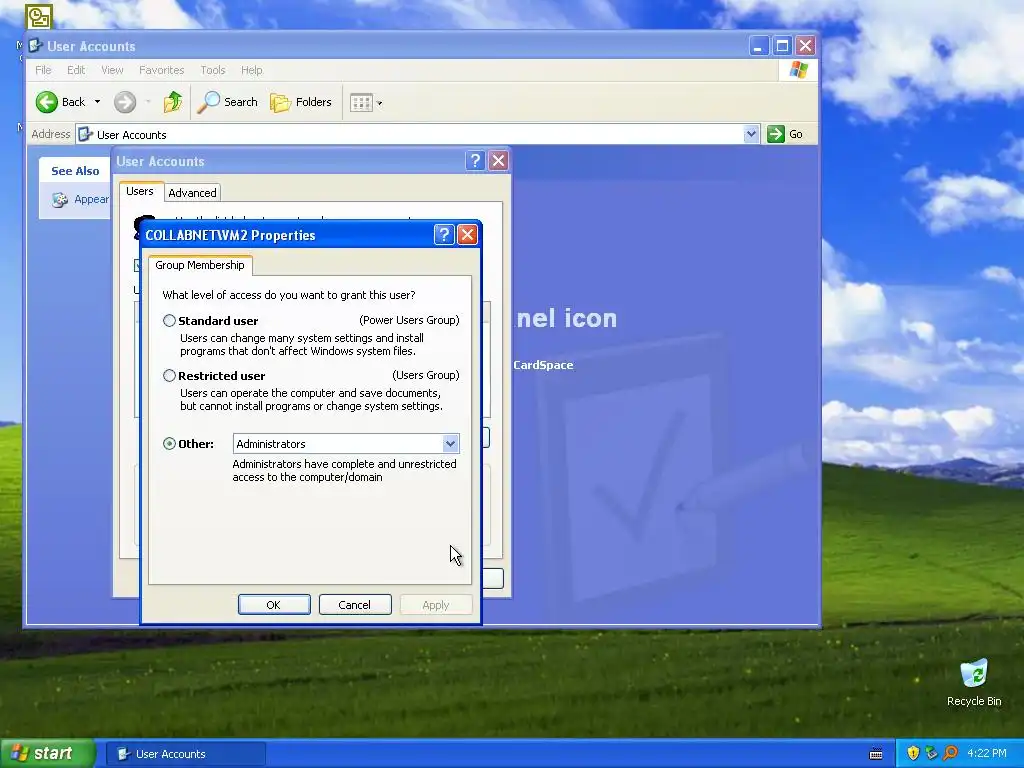
Task: Open the Help menu
Action: click(251, 70)
